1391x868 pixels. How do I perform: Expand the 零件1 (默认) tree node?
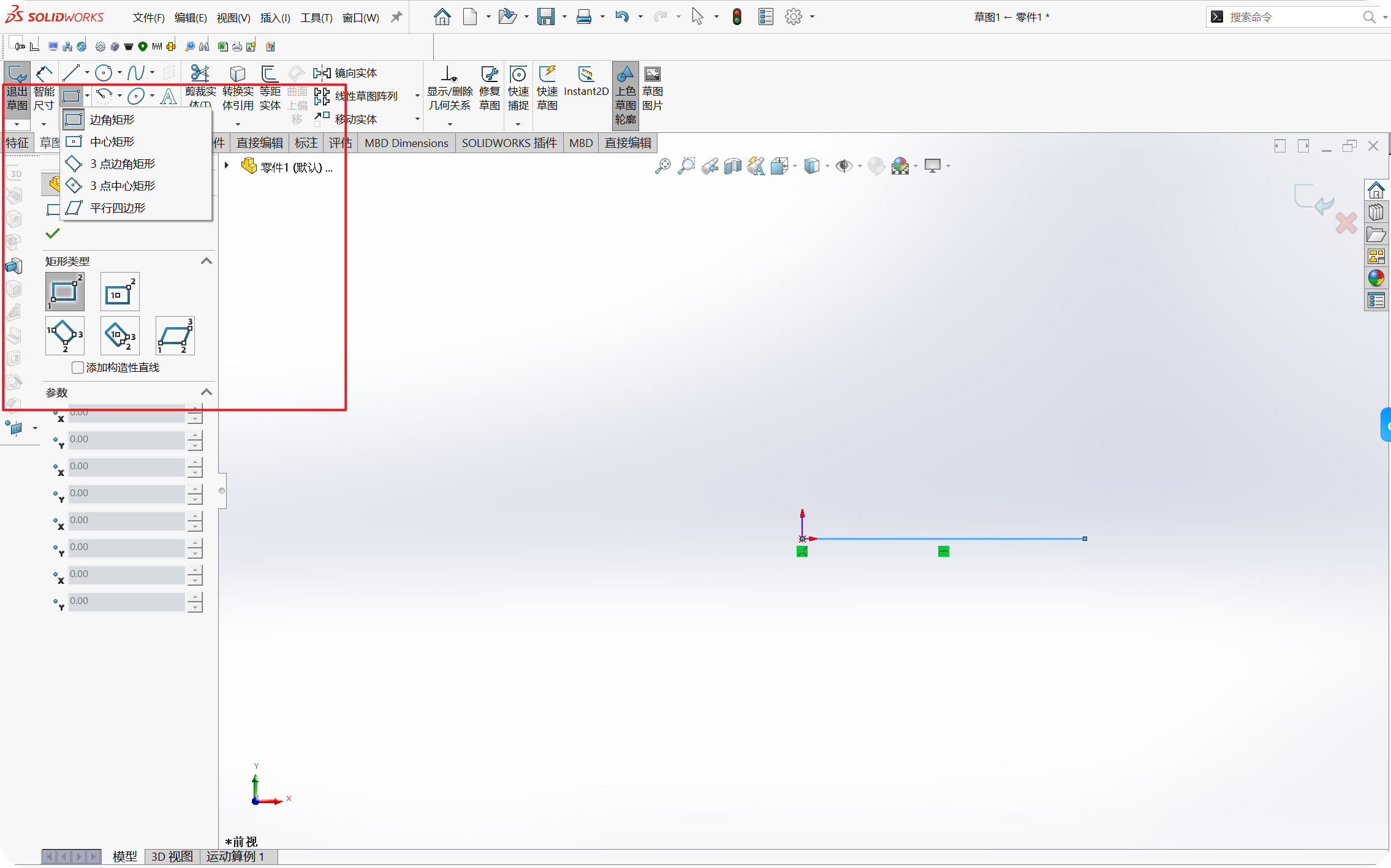[227, 165]
